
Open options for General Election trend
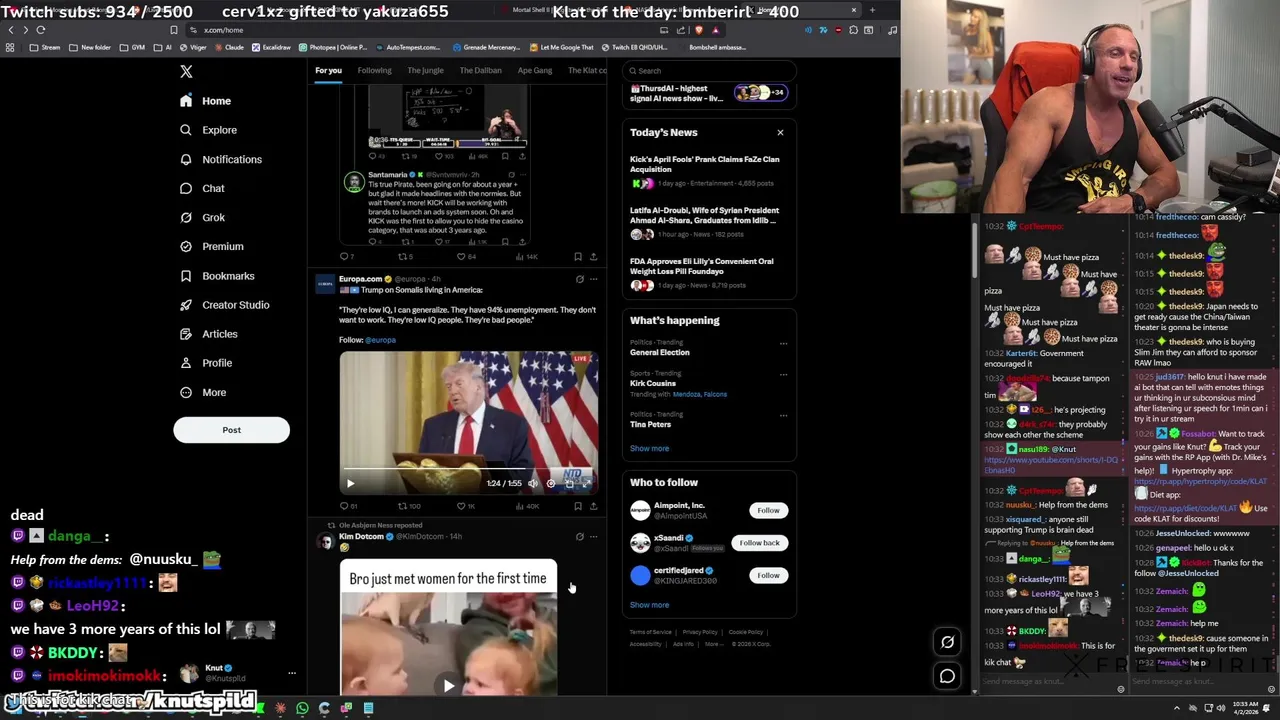[783, 344]
